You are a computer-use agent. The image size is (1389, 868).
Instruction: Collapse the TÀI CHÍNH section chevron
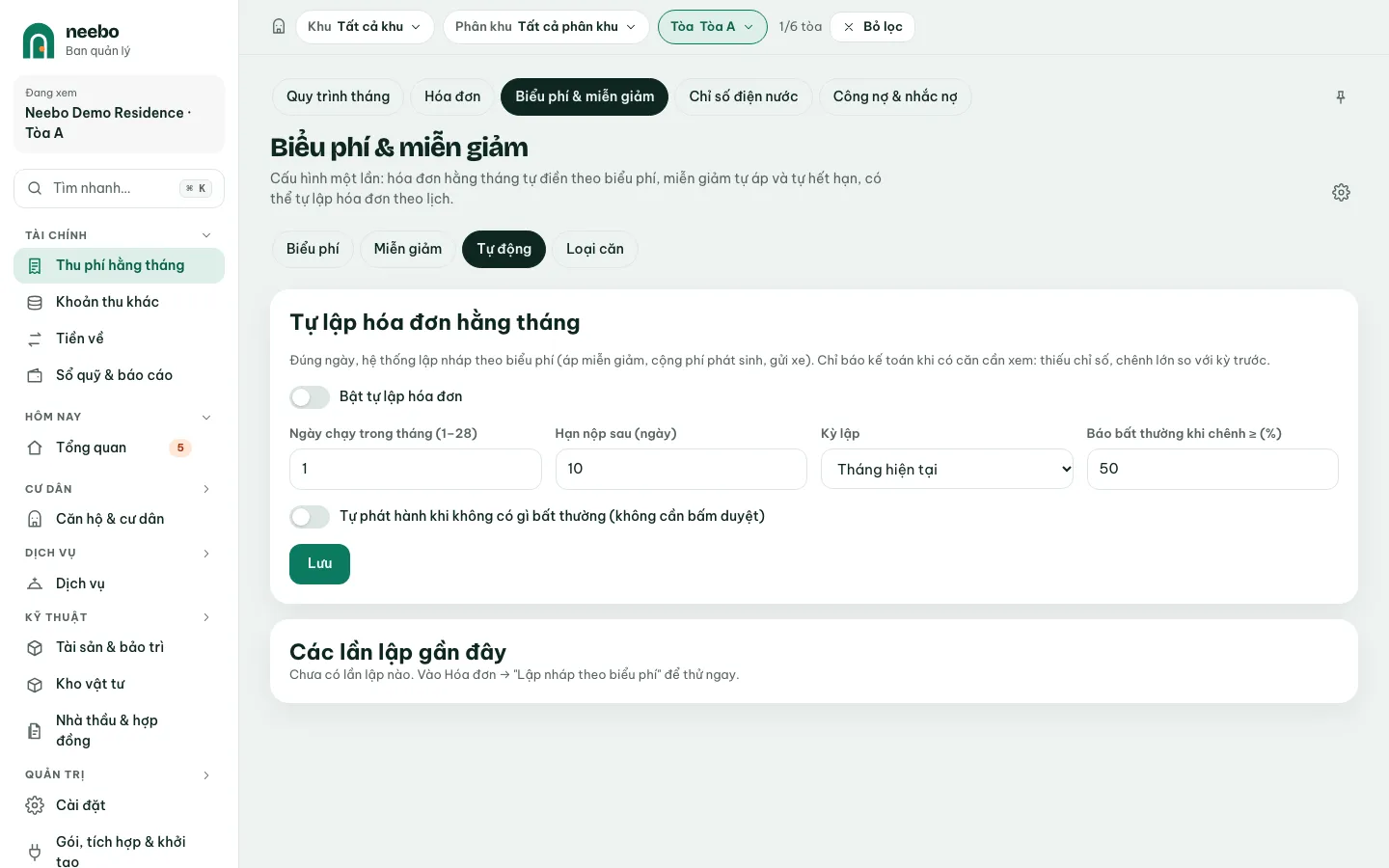pos(205,235)
